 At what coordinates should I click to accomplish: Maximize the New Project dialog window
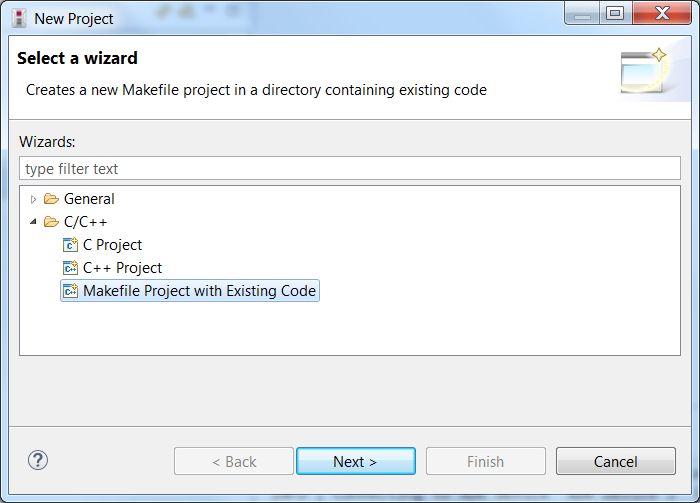click(x=615, y=13)
